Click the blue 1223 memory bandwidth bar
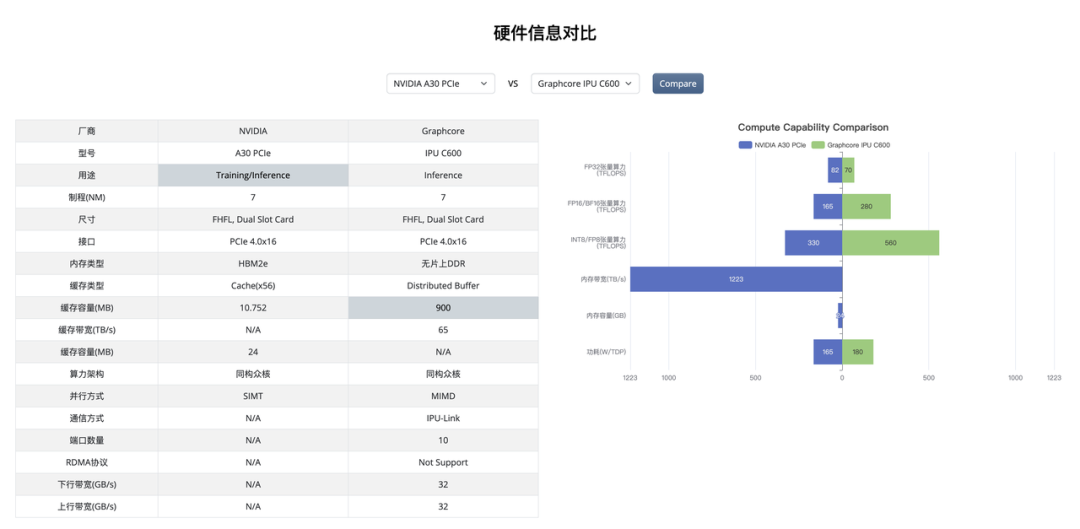1080x529 pixels. click(736, 279)
